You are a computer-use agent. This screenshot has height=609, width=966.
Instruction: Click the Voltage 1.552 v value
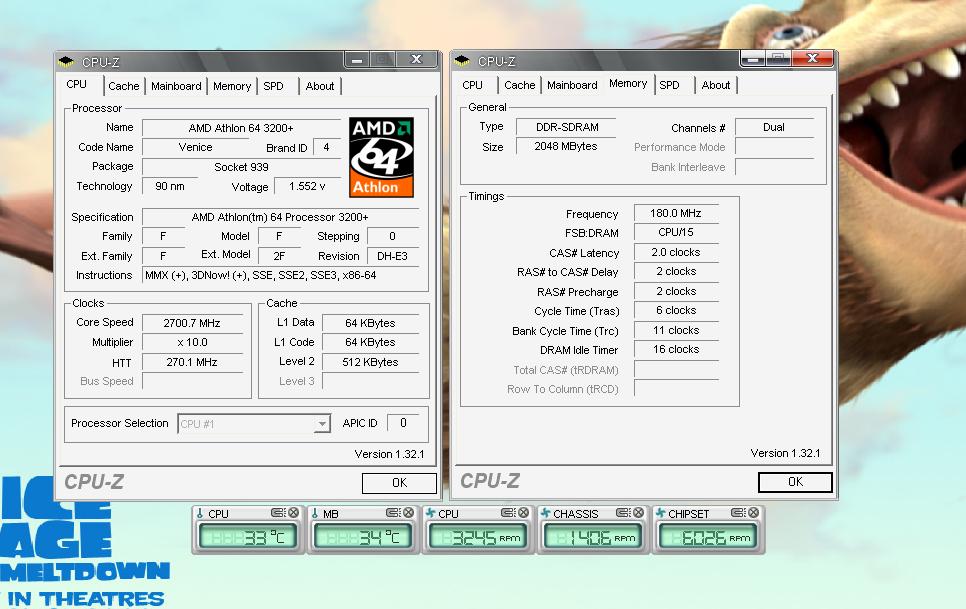click(x=307, y=186)
